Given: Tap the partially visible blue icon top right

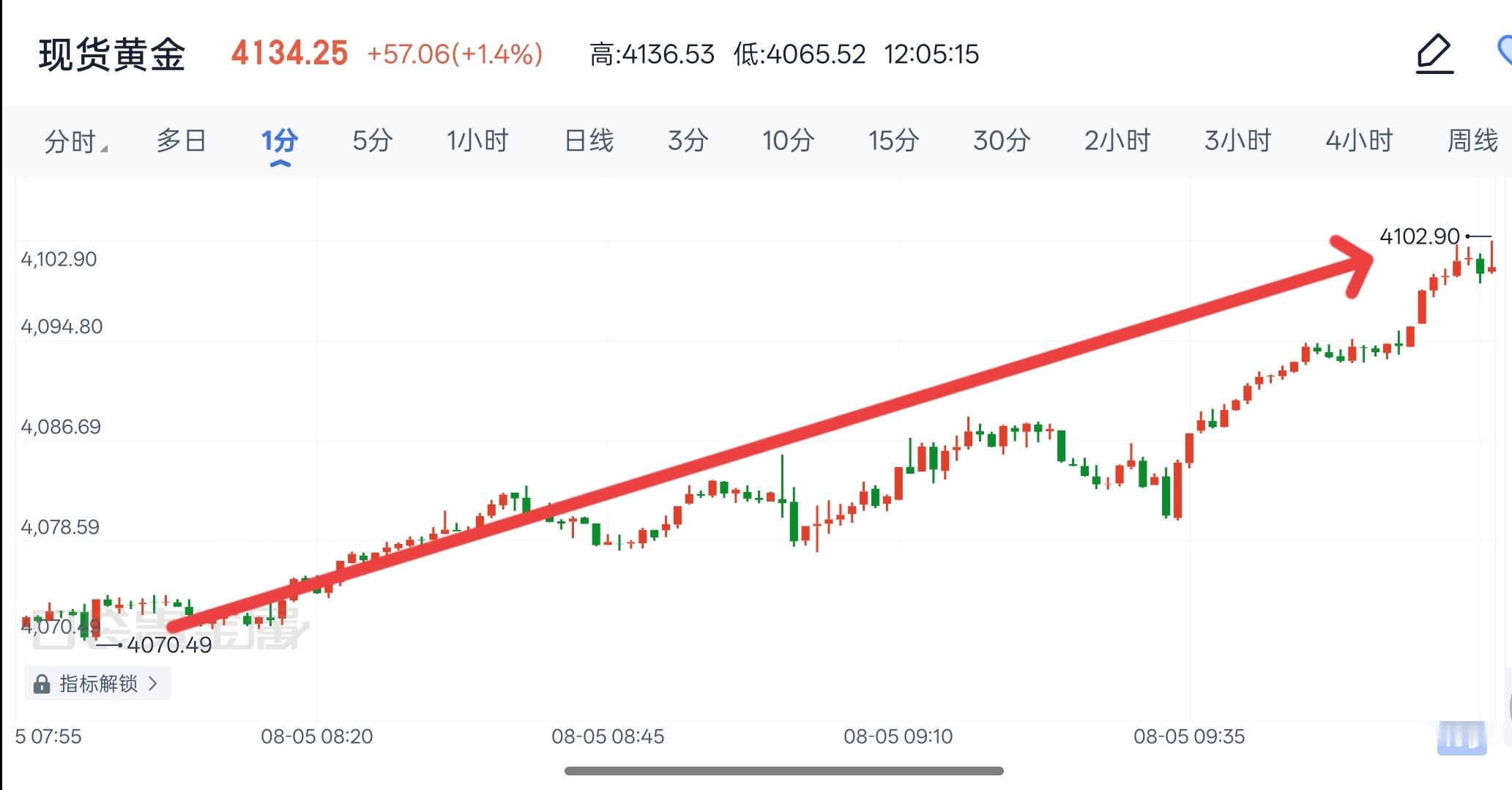Looking at the screenshot, I should tap(1505, 51).
